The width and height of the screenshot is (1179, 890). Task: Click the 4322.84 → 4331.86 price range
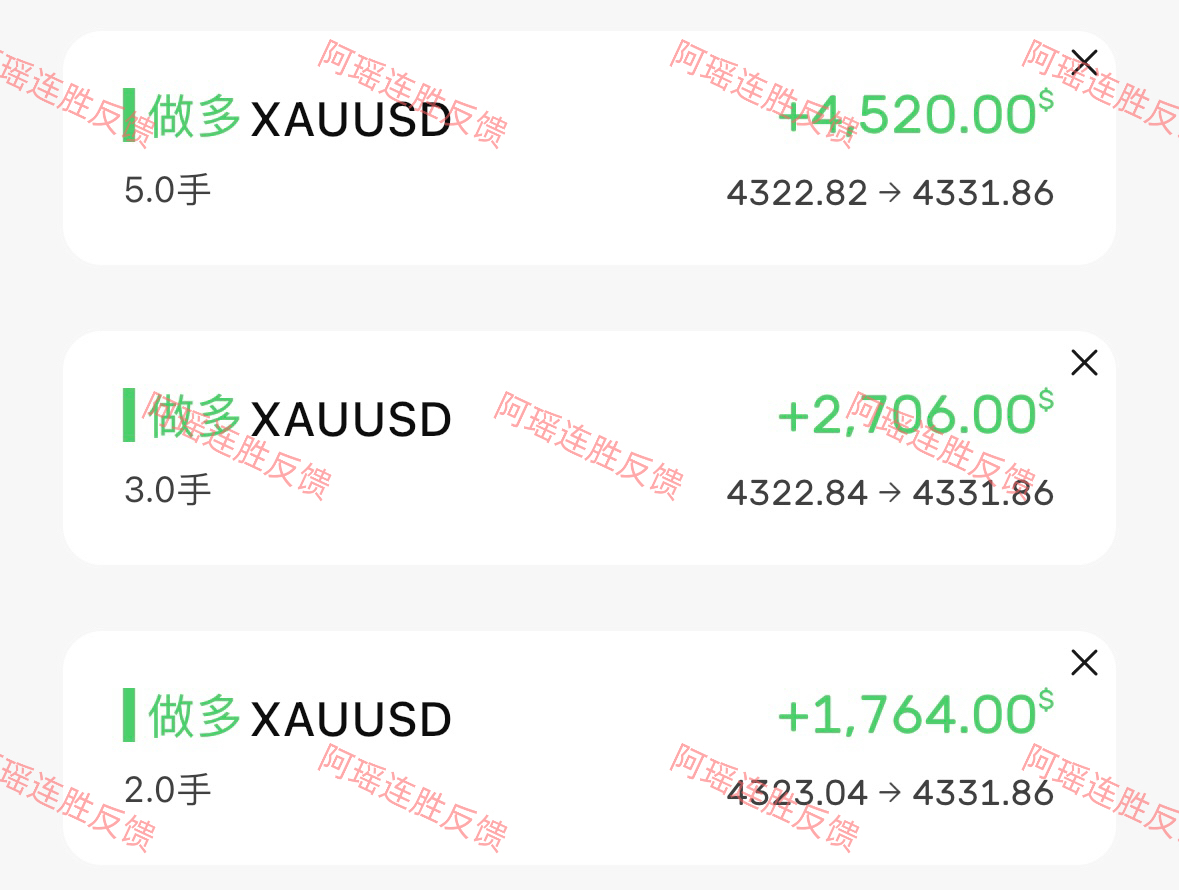point(890,493)
